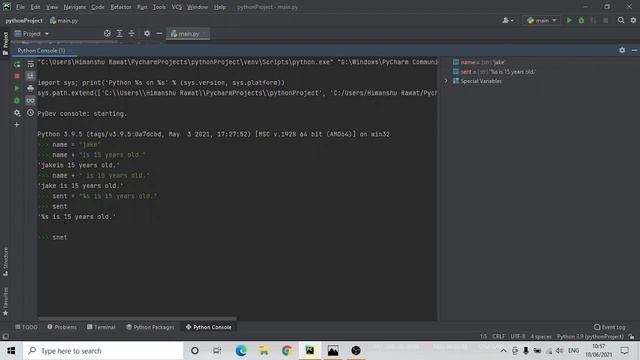This screenshot has width=640, height=360.
Task: Open the Edit menu
Action: 36,7
